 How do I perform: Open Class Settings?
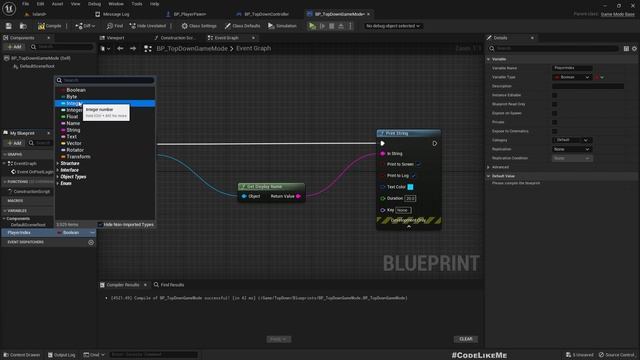[x=199, y=26]
